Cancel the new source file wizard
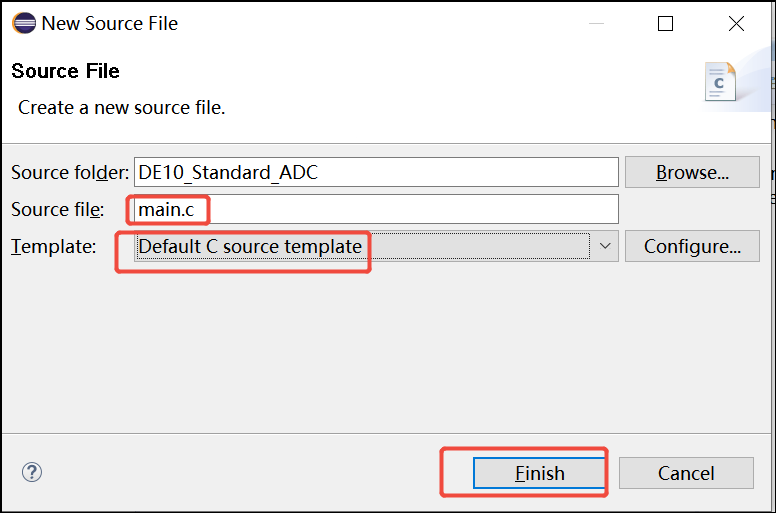Viewport: 776px width, 513px height. point(686,473)
